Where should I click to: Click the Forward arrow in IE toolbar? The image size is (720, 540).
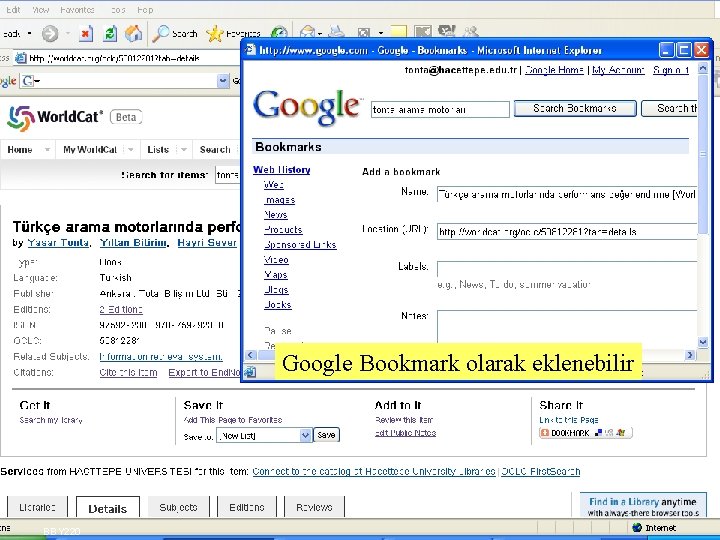point(50,34)
